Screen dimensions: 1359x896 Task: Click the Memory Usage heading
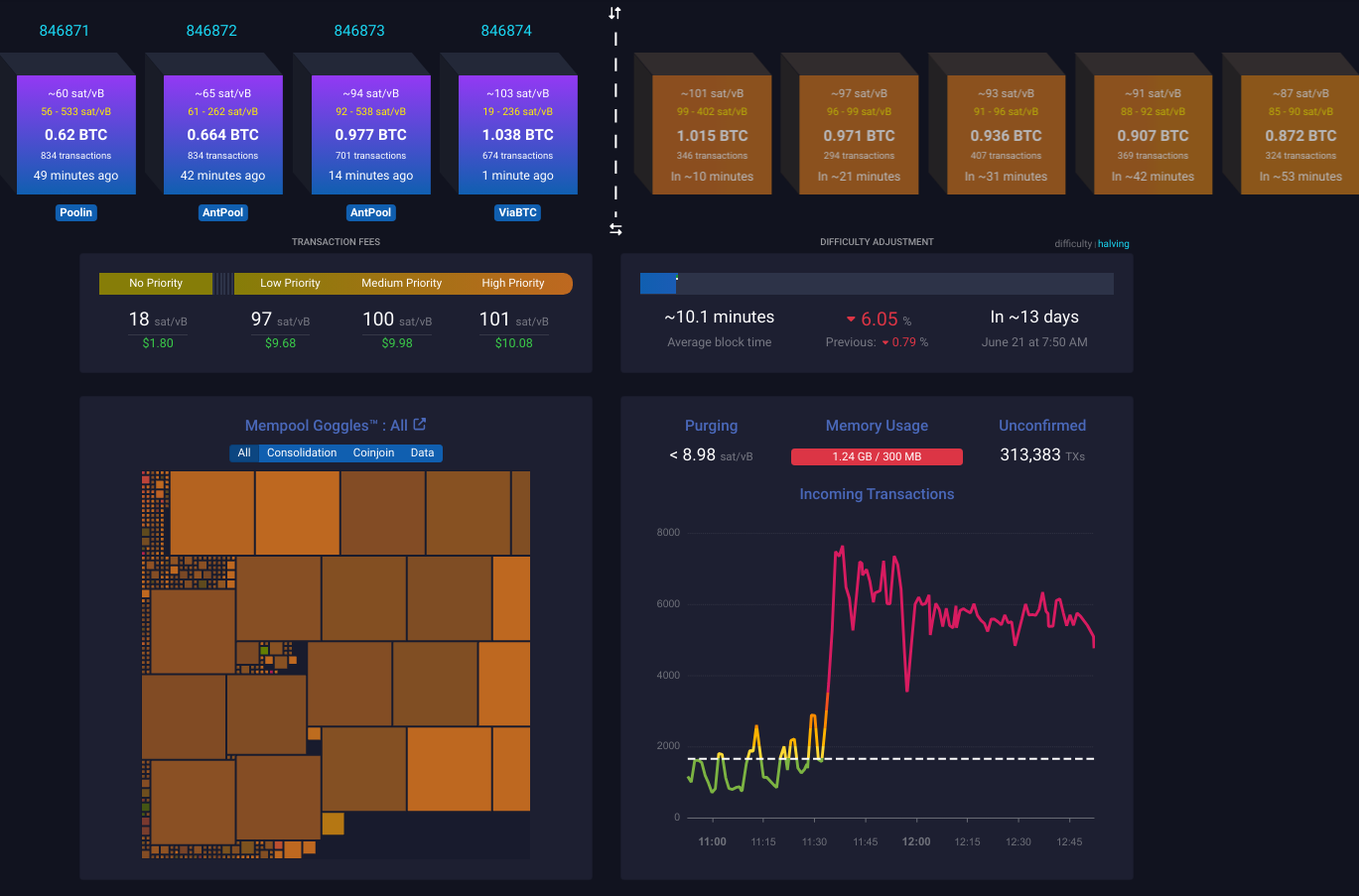pos(877,426)
